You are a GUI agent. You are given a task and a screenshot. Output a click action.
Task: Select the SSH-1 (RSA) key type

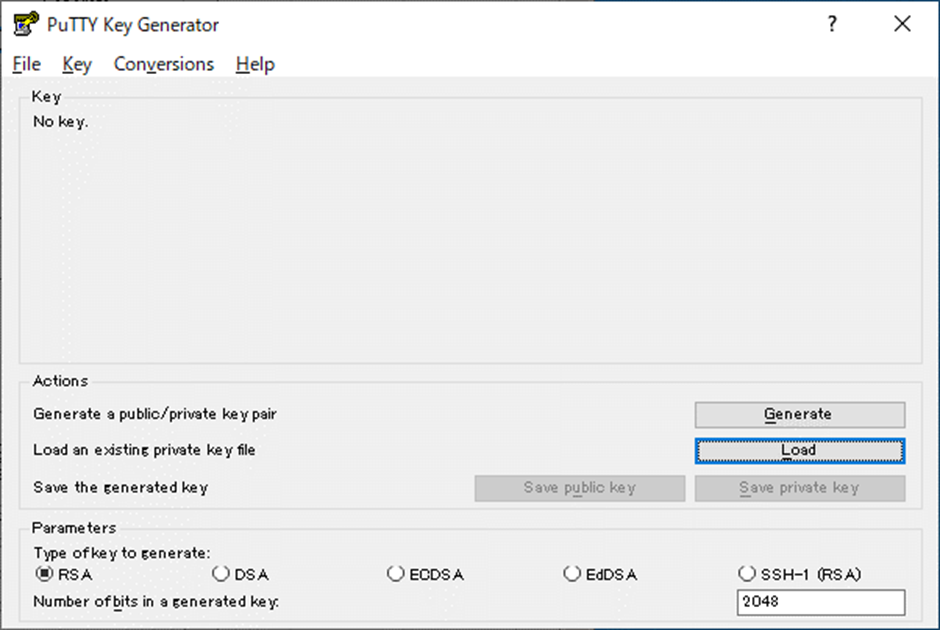[x=800, y=574]
